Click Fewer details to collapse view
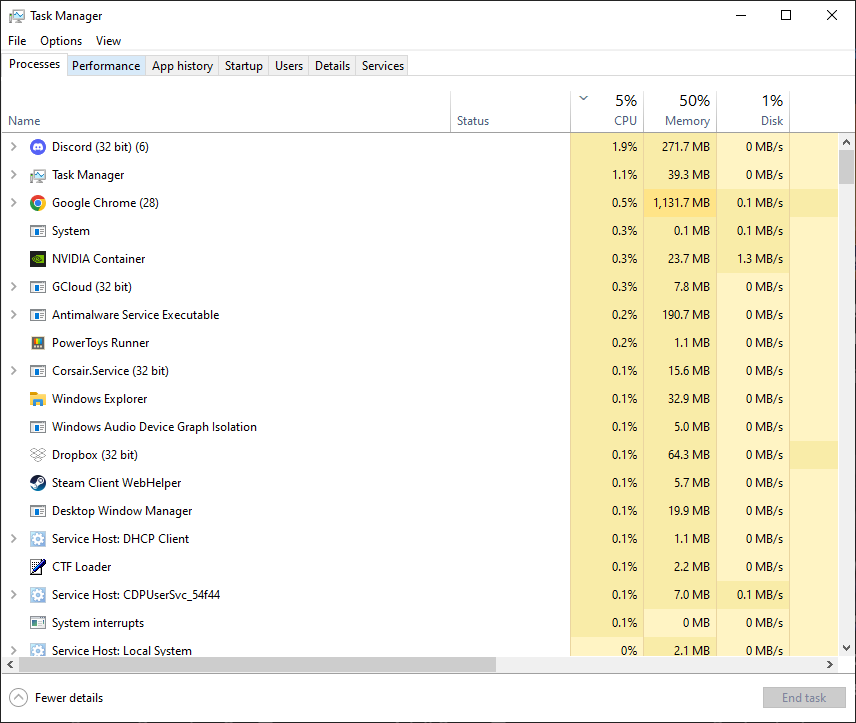The height and width of the screenshot is (723, 856). (56, 698)
